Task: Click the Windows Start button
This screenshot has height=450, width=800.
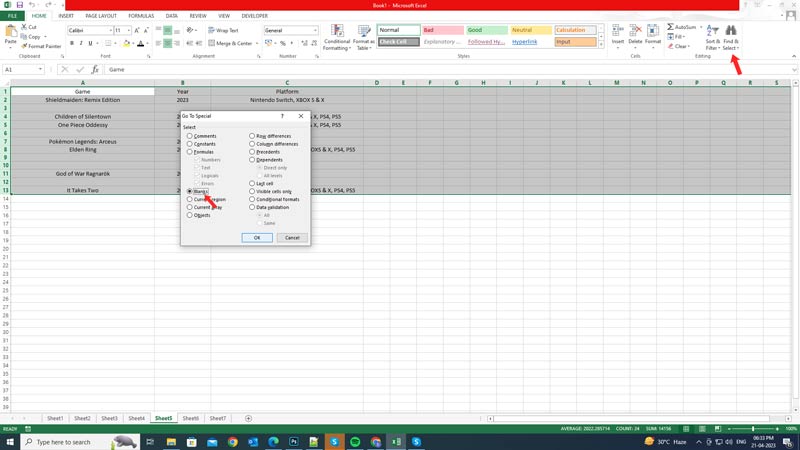Action: (x=10, y=442)
